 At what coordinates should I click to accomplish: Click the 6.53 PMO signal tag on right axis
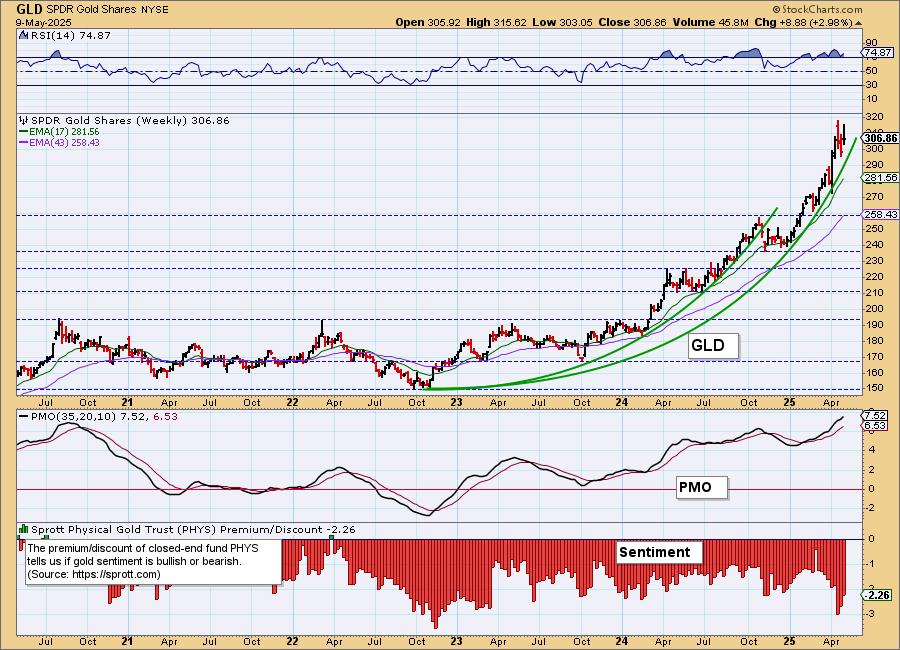[875, 425]
